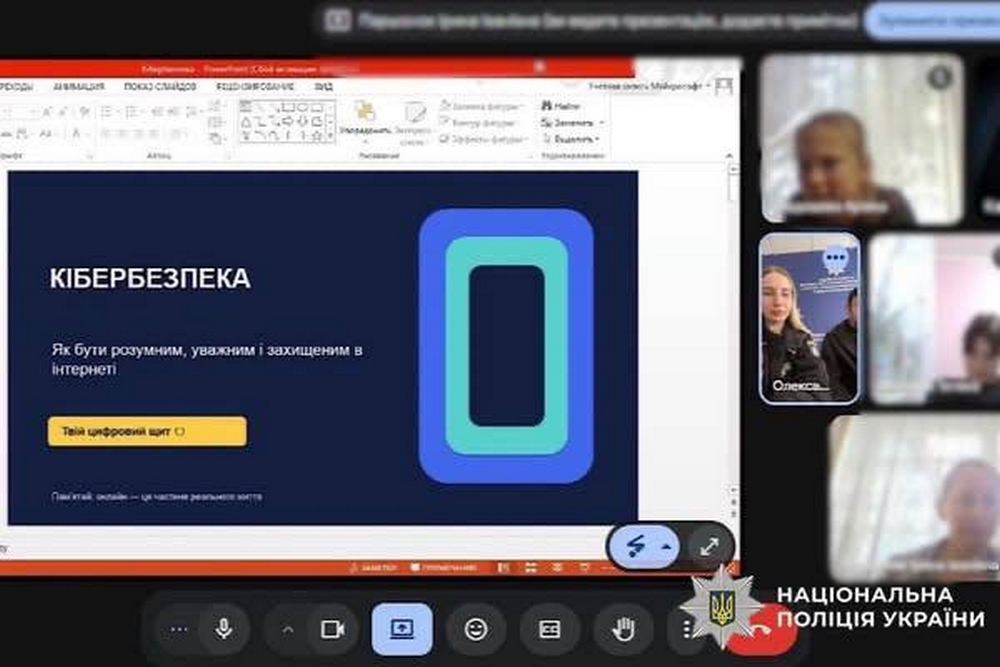Start slideshow from the status bar icon

click(584, 568)
